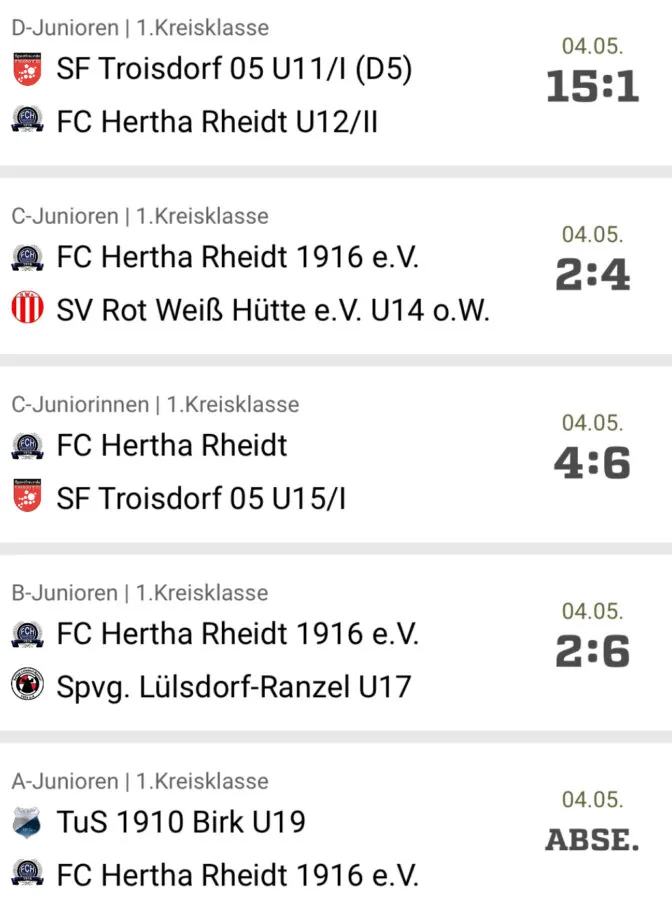Click FC Hertha Rheidt crest in C-Juniorinnen match
Screen dimensions: 672x914
[x=27, y=446]
